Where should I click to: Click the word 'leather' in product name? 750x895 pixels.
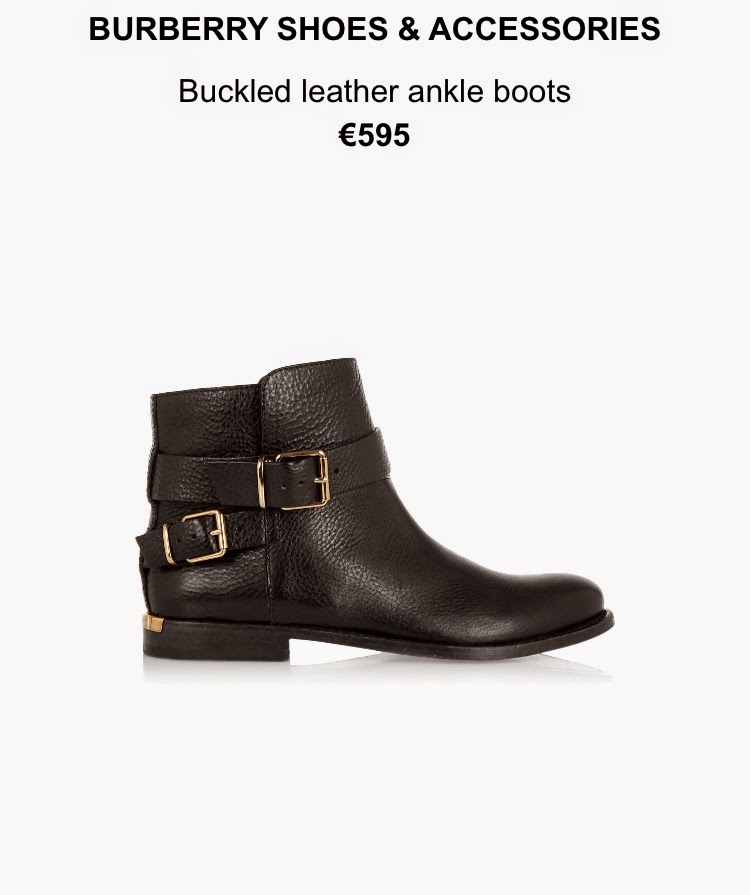tap(350, 91)
